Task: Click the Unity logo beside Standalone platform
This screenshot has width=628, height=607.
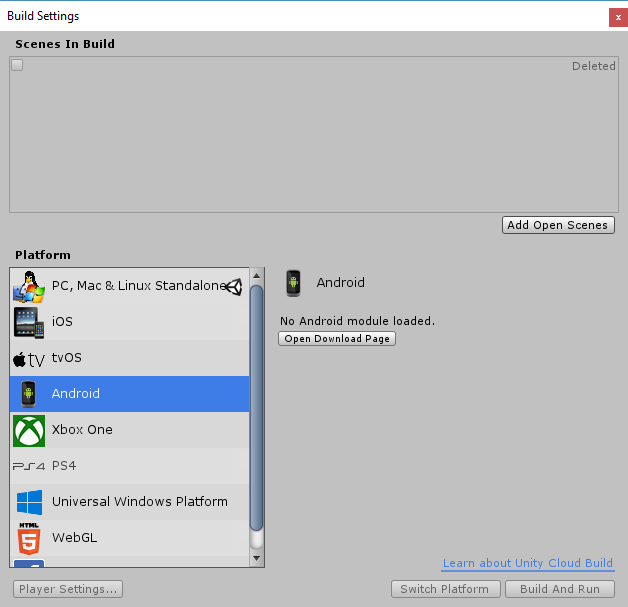Action: [x=234, y=287]
